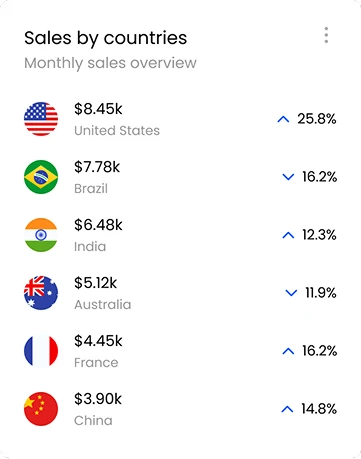Select the India flag icon
The image size is (361, 459).
(x=41, y=235)
